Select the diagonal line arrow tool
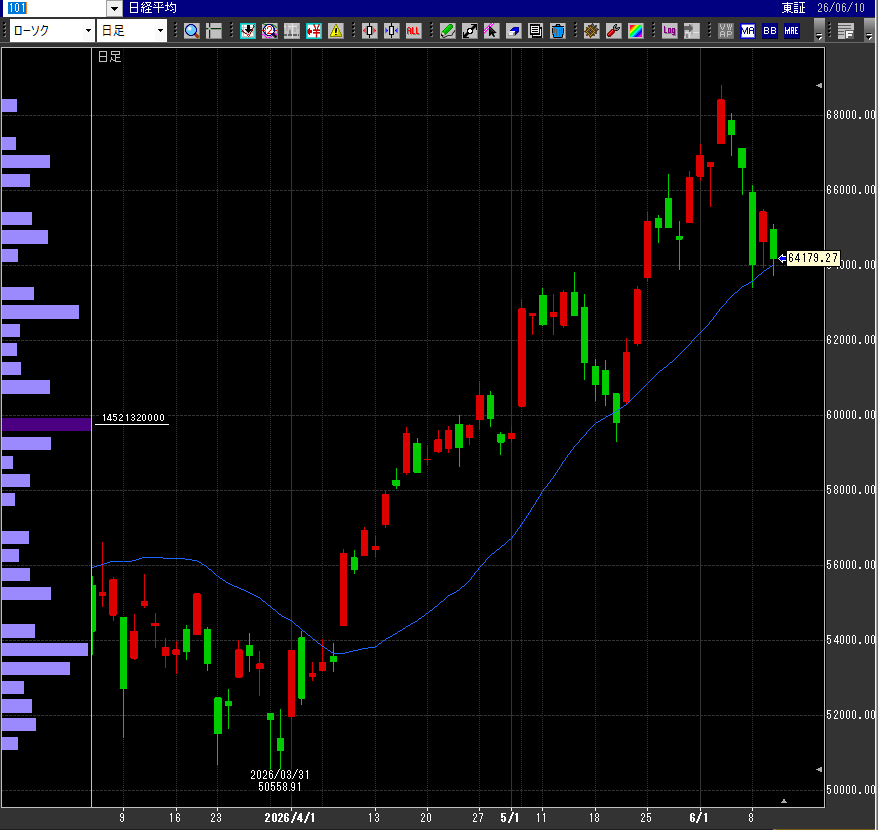 coord(469,31)
